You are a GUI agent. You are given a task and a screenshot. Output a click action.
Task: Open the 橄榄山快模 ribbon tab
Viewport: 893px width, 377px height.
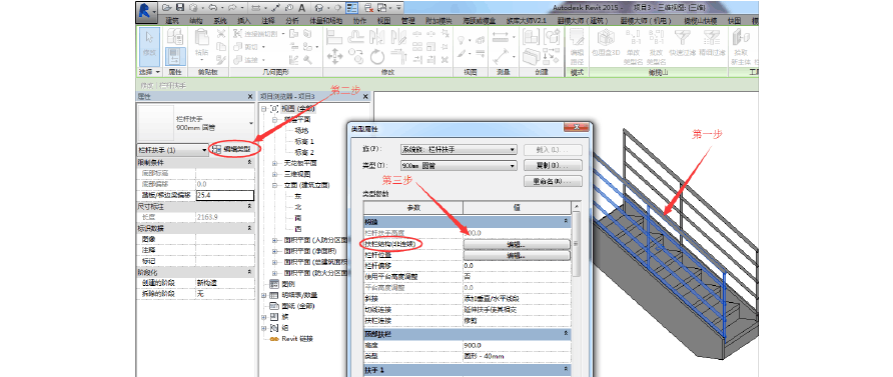pos(701,21)
